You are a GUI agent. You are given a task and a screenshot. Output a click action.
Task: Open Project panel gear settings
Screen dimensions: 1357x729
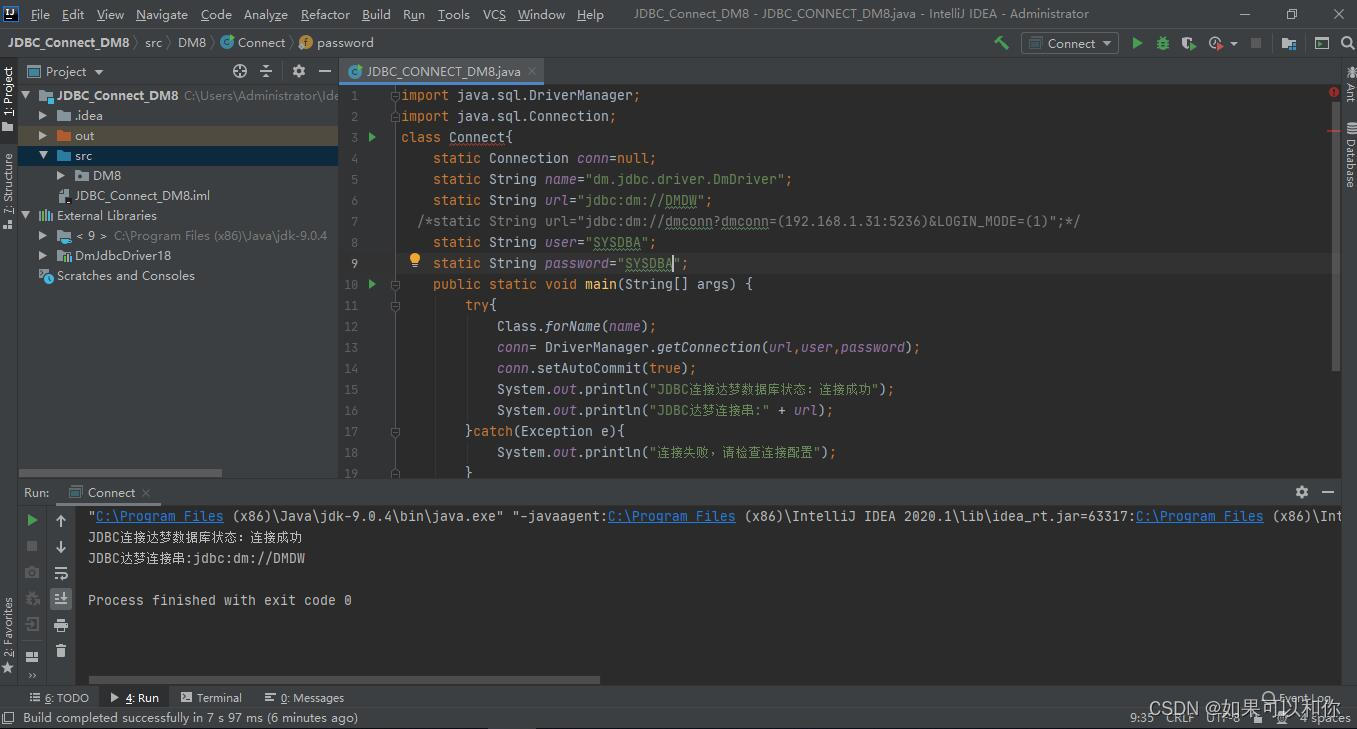click(298, 71)
